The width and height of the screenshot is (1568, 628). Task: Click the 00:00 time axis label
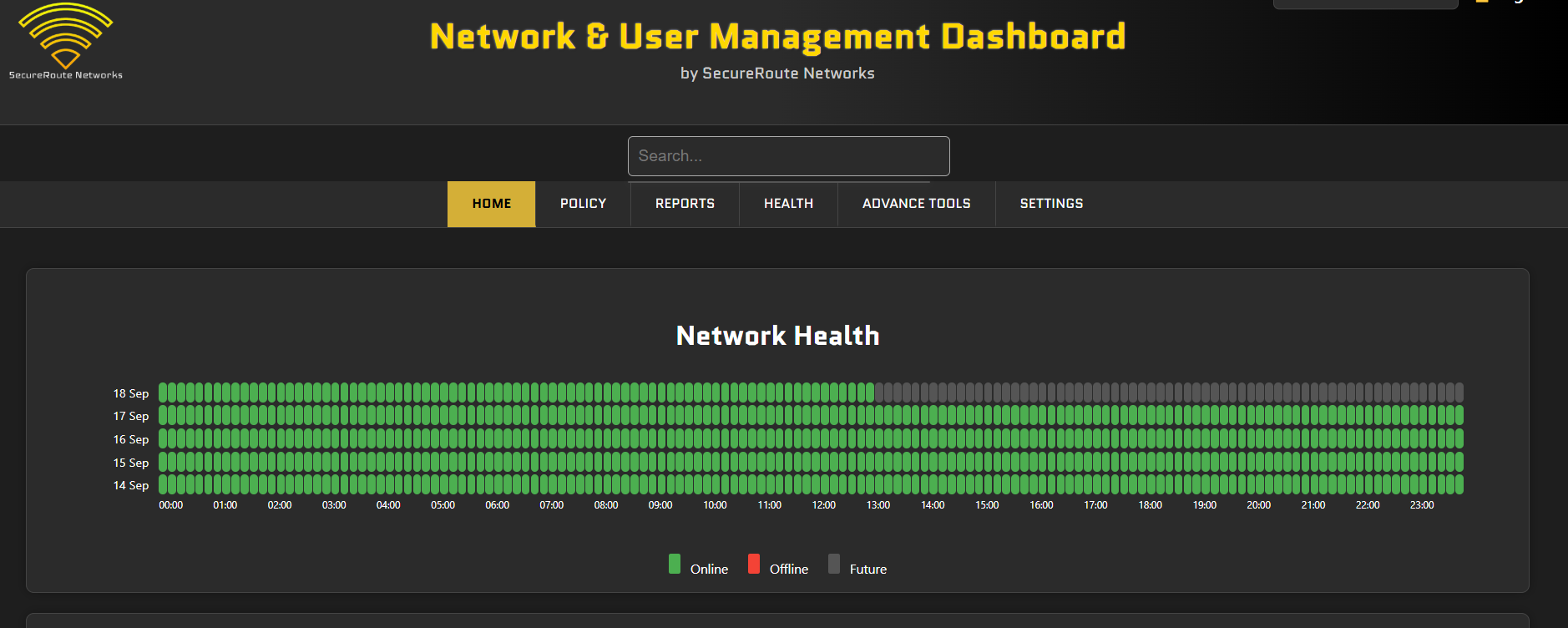pos(171,505)
